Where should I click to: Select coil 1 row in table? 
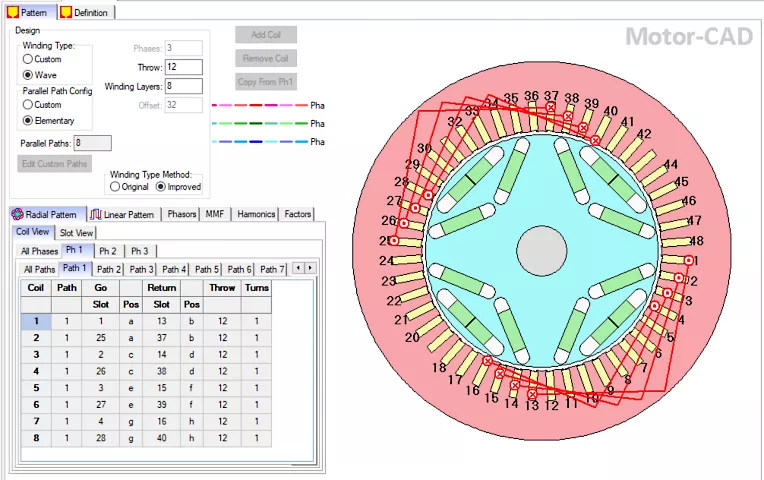click(x=36, y=321)
